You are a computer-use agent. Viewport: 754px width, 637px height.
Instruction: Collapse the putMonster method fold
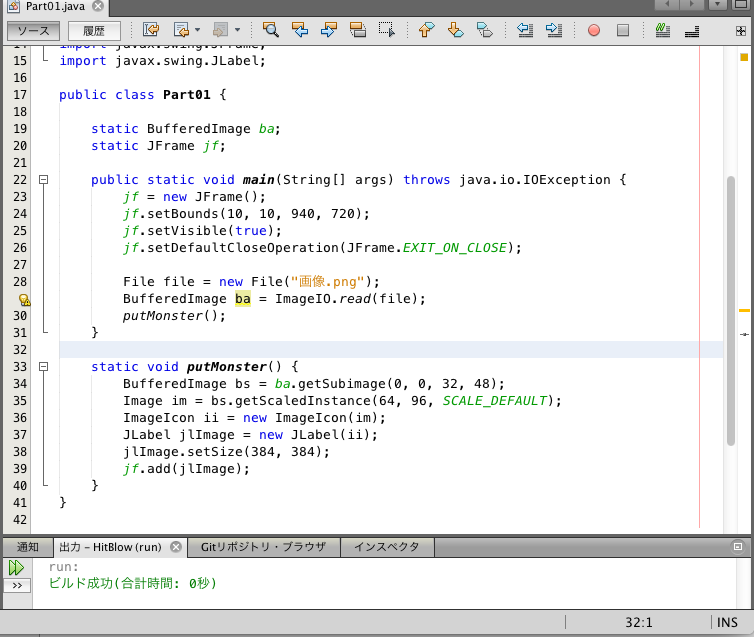pos(44,367)
